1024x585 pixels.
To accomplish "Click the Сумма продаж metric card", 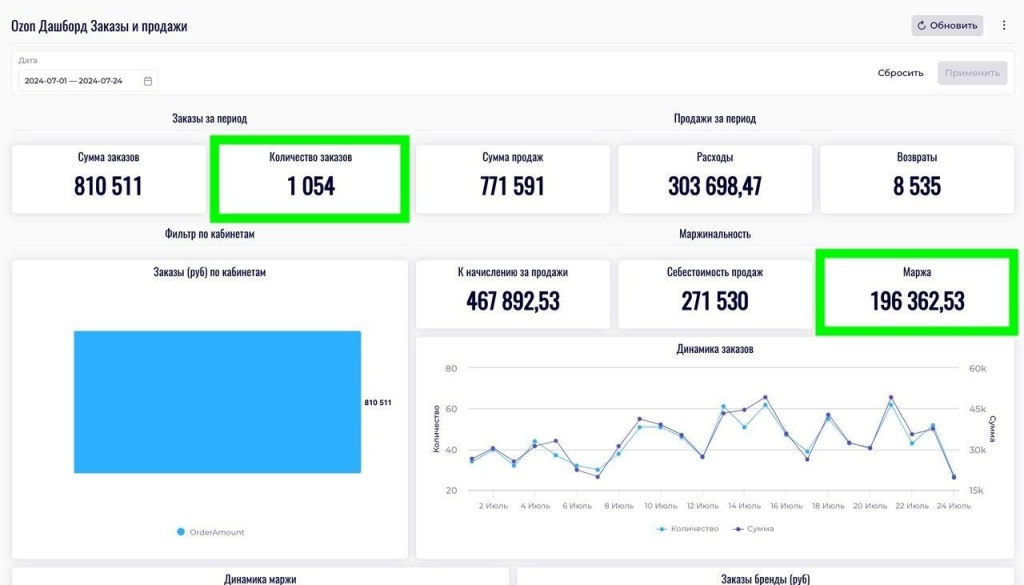I will tap(512, 178).
